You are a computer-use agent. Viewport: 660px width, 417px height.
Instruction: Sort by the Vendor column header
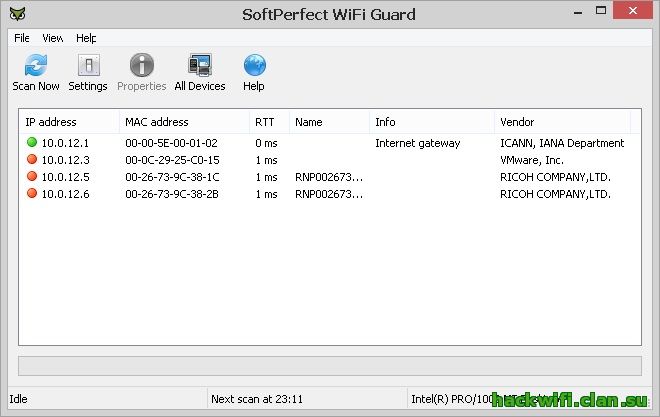coord(562,122)
